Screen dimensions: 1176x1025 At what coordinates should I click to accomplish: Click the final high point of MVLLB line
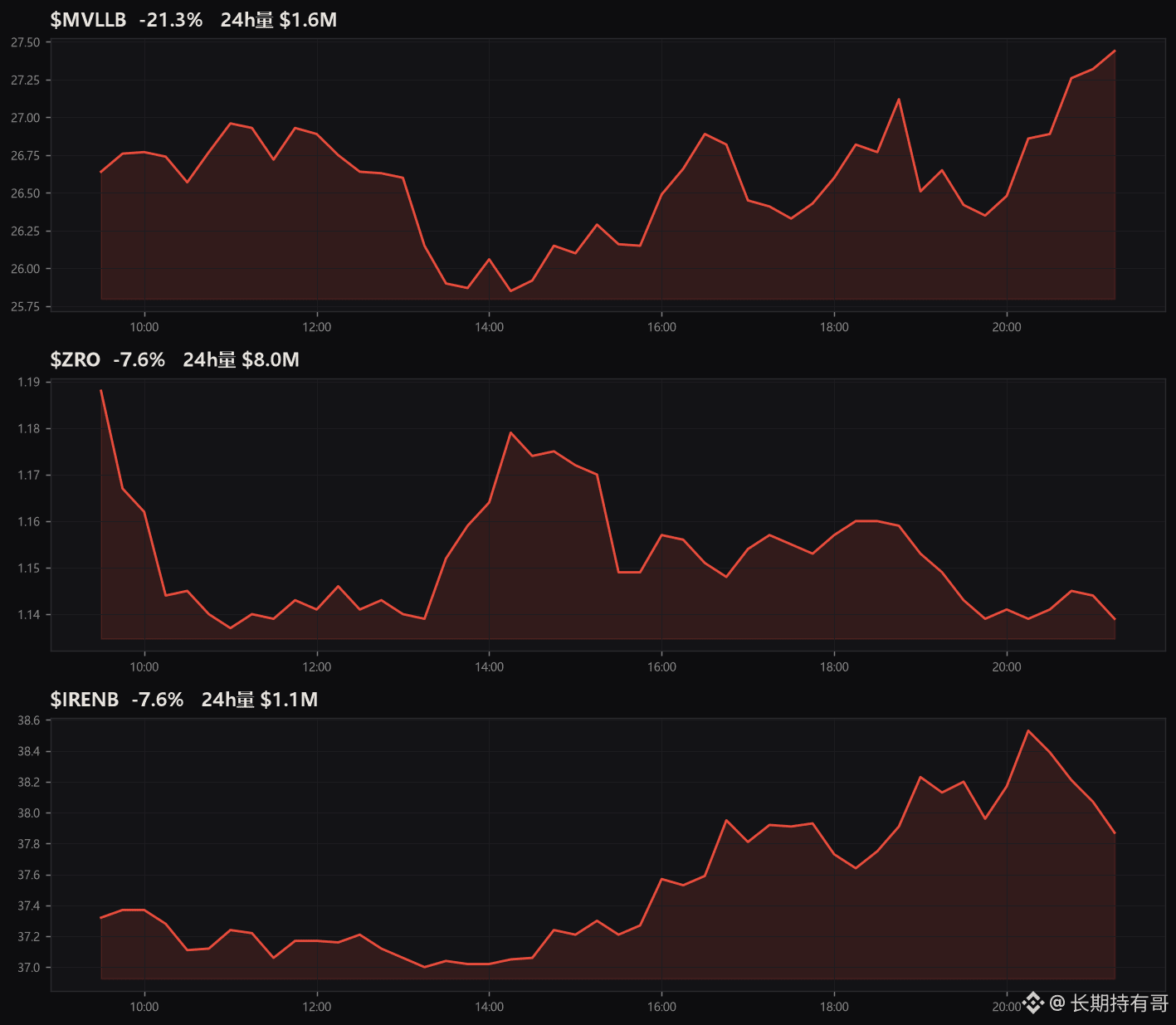coord(1115,51)
